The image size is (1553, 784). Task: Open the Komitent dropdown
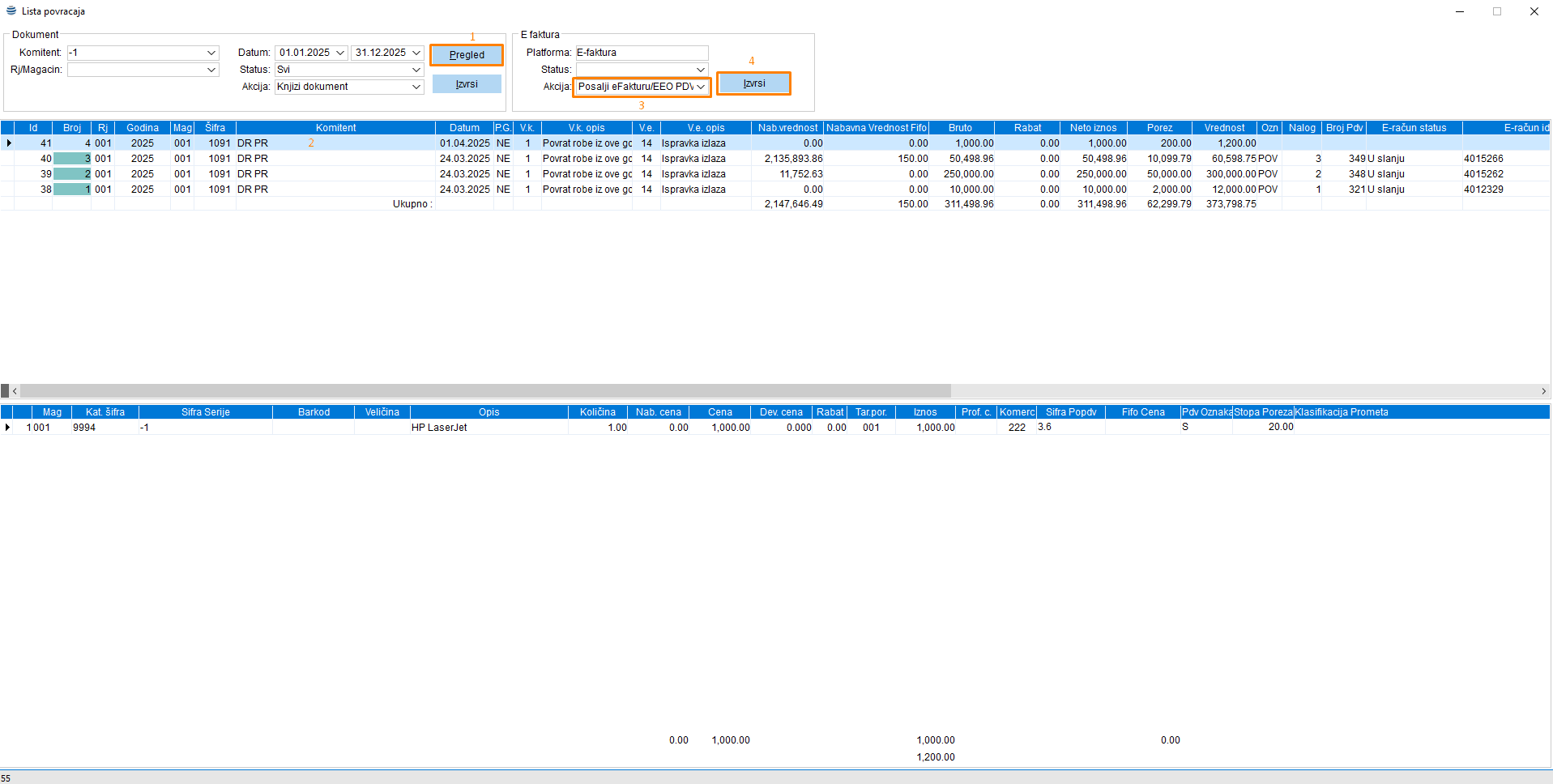tap(211, 53)
